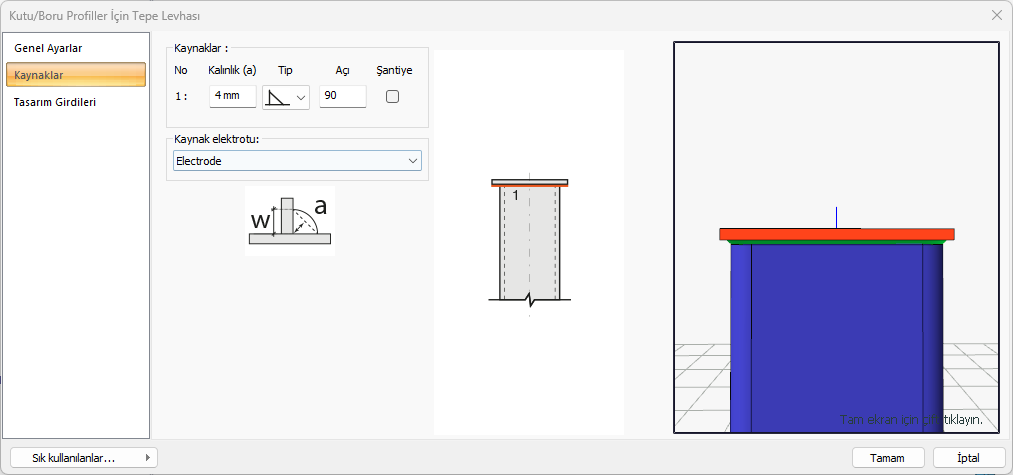Screen dimensions: 1013x475
Task: Click weld number 1 in the 2D drawing
Action: tap(516, 196)
